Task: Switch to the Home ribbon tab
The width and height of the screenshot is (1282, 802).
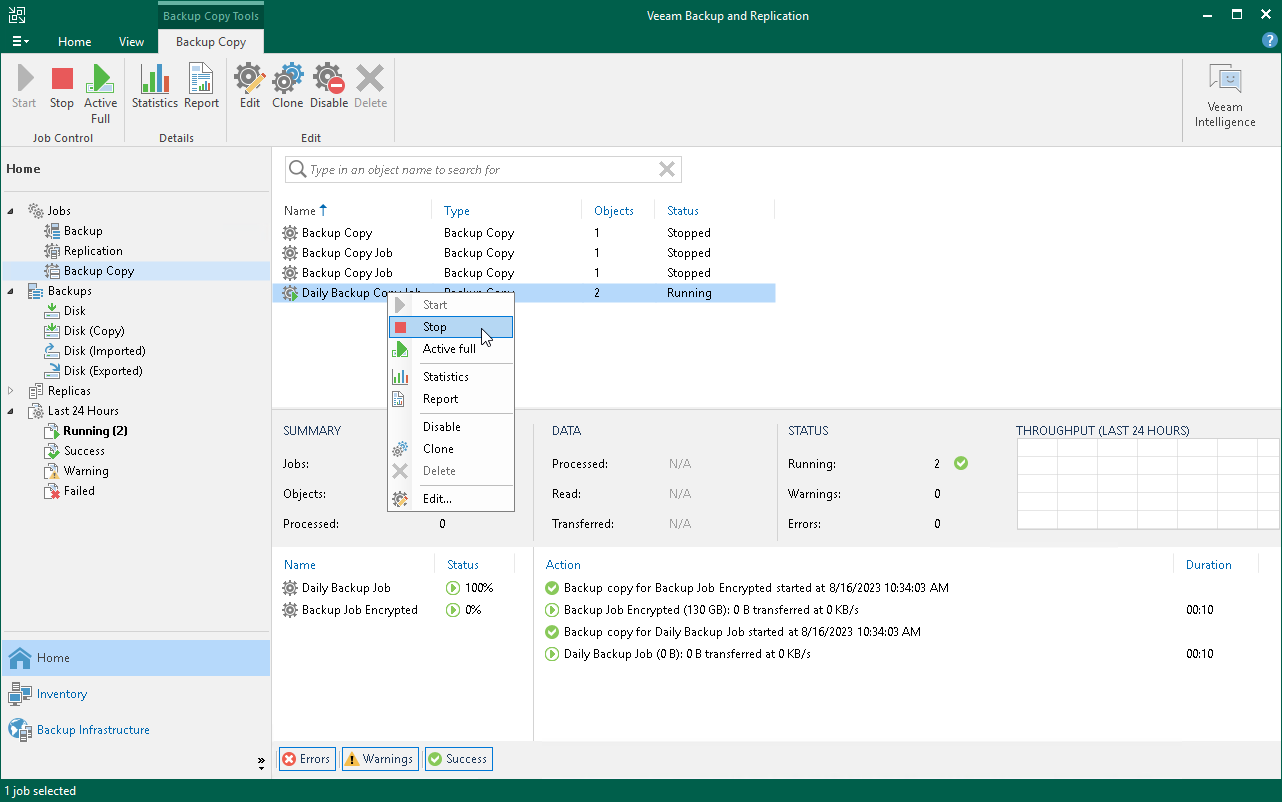Action: 74,42
